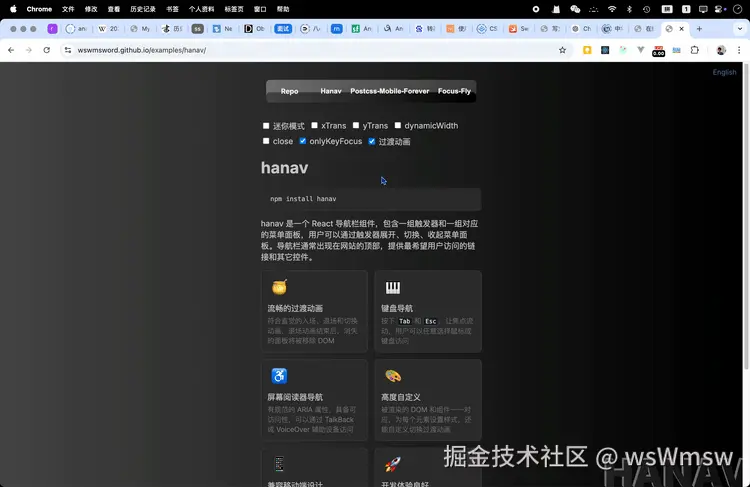Click the 高度自定义 card title
750x487 pixels.
coord(401,397)
